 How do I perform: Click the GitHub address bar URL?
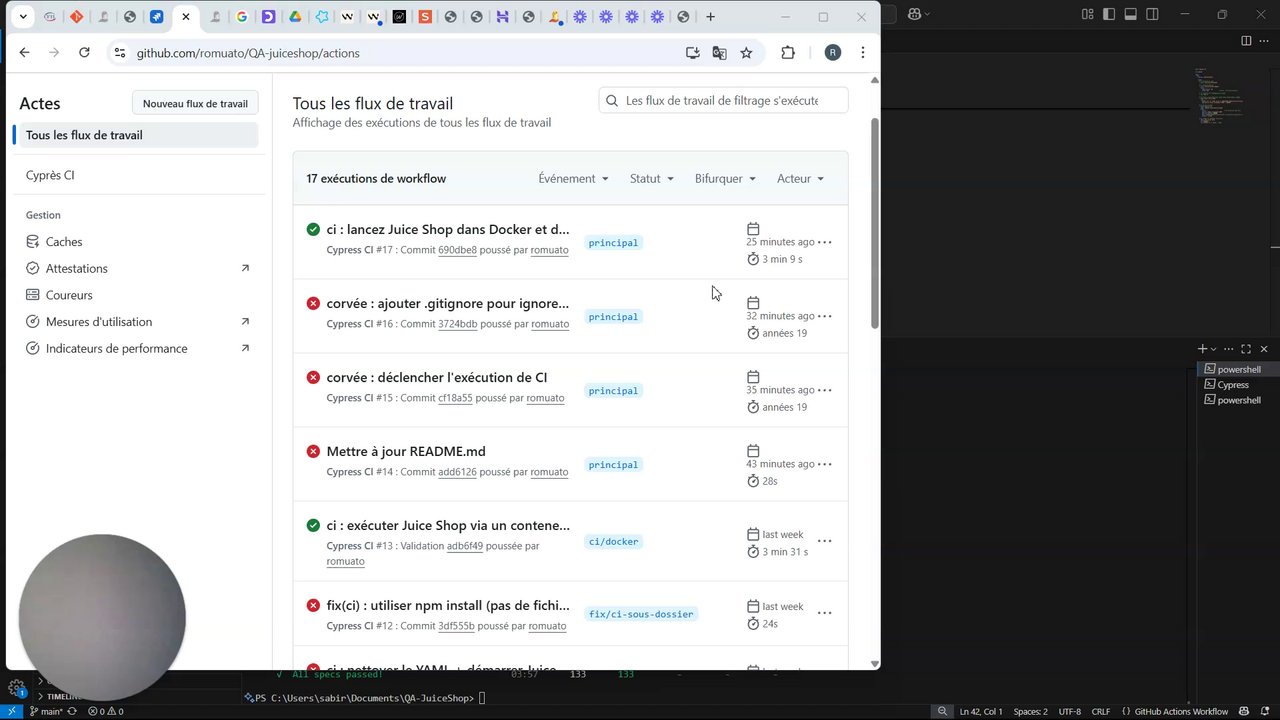248,53
